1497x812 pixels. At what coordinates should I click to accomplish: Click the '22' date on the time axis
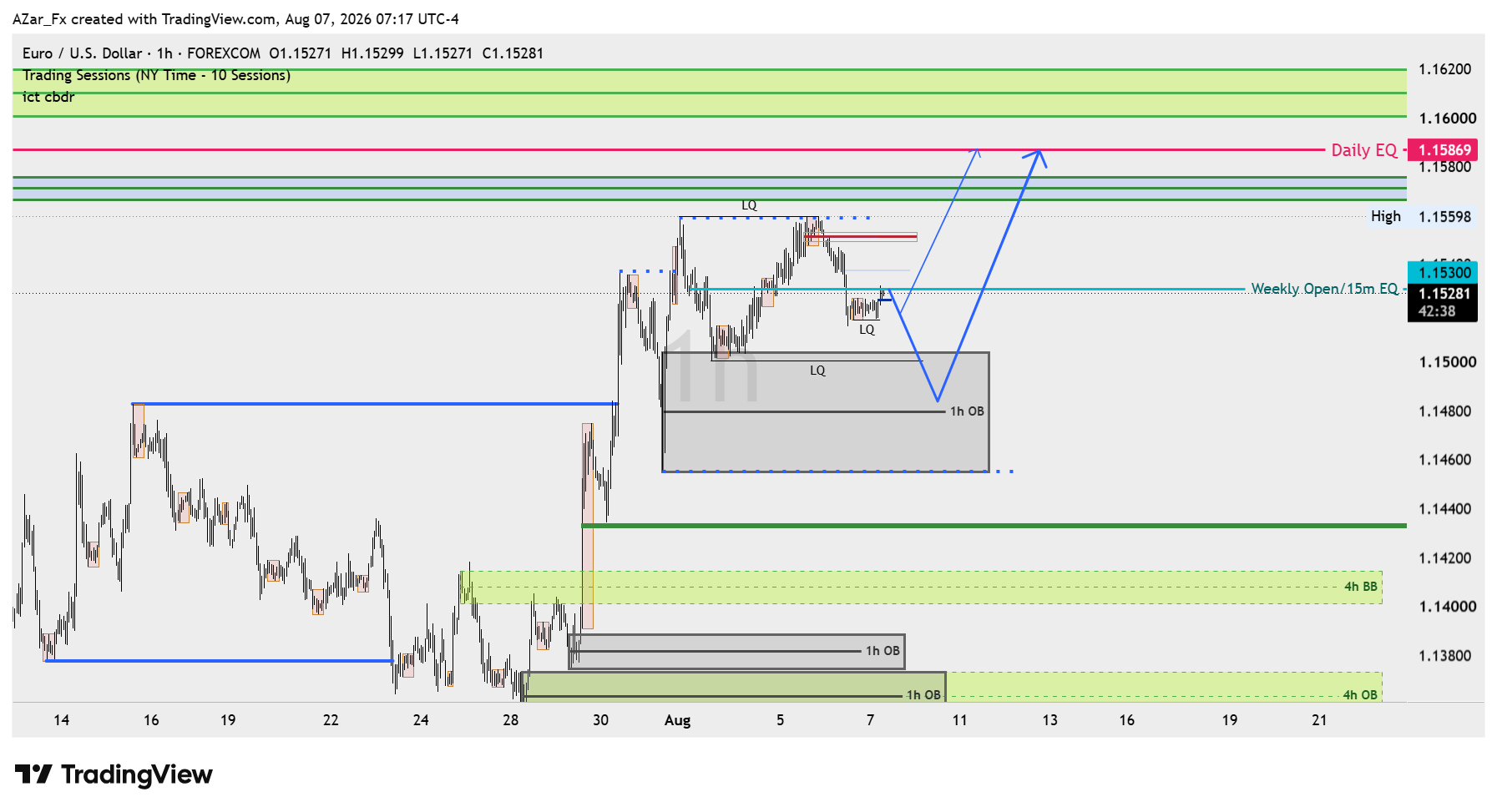(x=331, y=720)
